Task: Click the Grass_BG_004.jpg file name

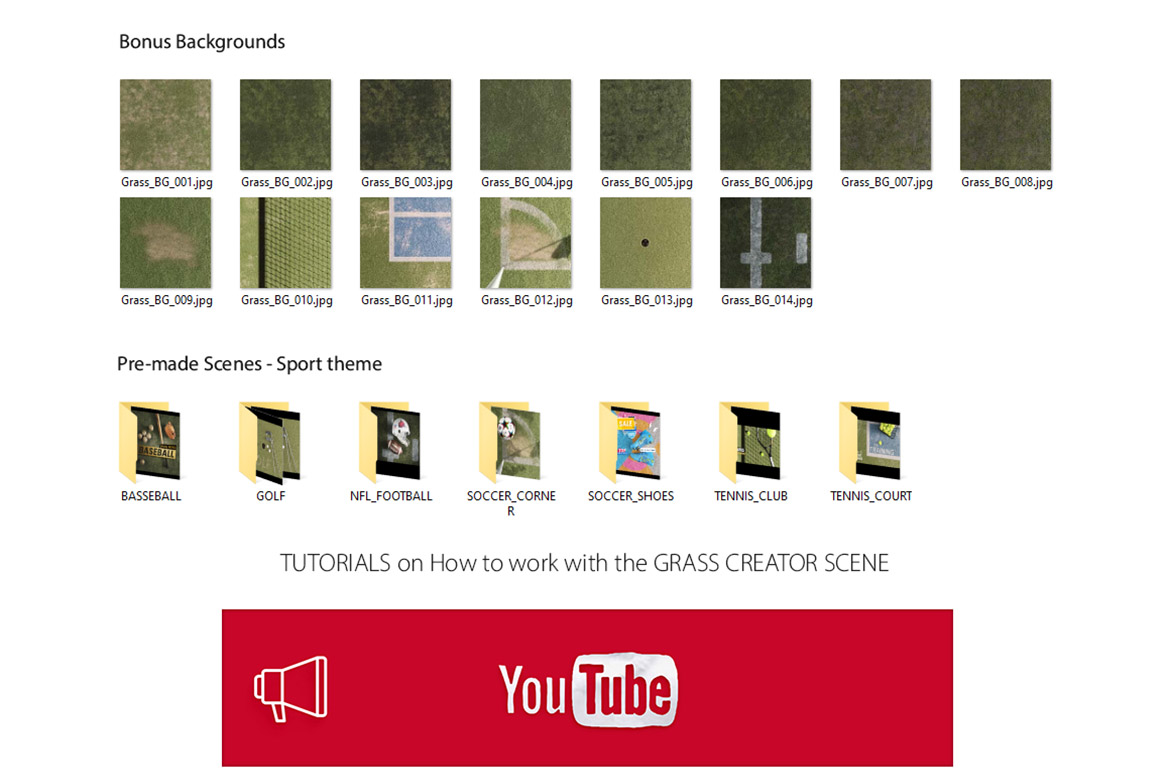Action: [527, 182]
